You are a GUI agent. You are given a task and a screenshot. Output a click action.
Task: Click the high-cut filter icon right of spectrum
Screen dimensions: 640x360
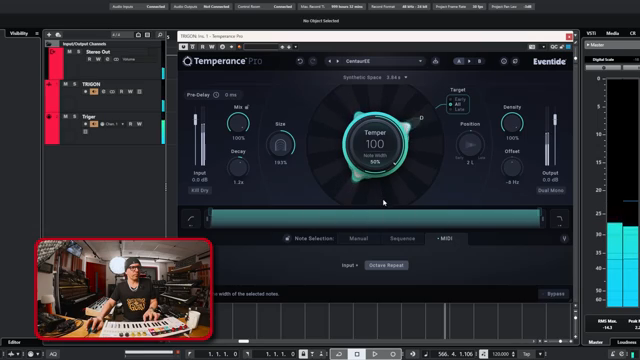[560, 220]
